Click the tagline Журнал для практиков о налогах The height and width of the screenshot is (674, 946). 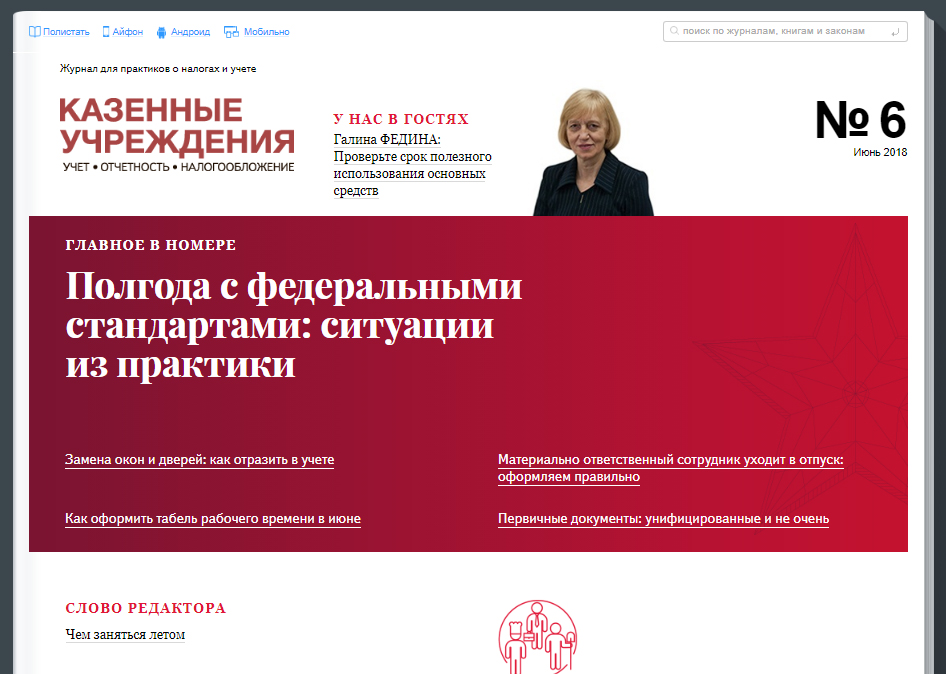coord(157,69)
